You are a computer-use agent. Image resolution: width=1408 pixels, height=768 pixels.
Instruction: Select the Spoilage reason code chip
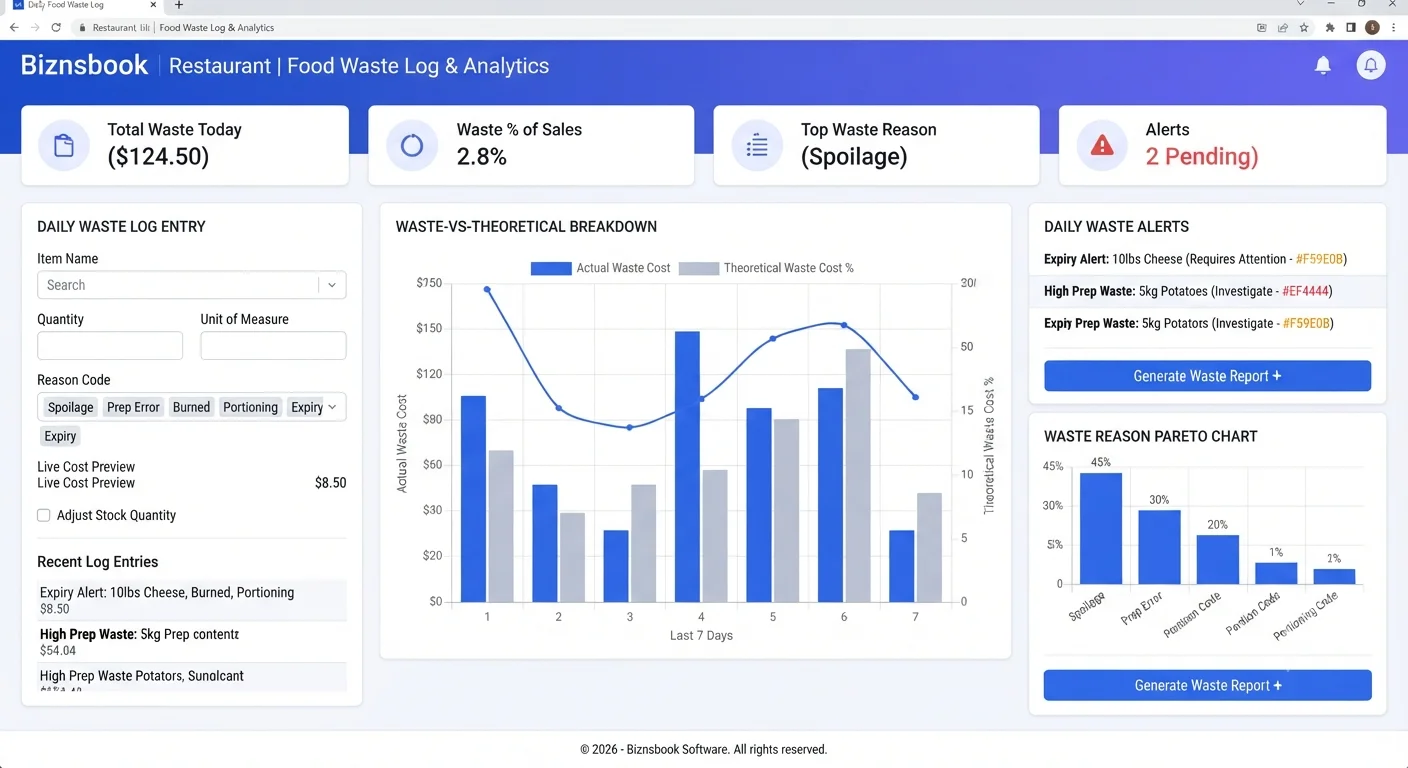[x=71, y=407]
